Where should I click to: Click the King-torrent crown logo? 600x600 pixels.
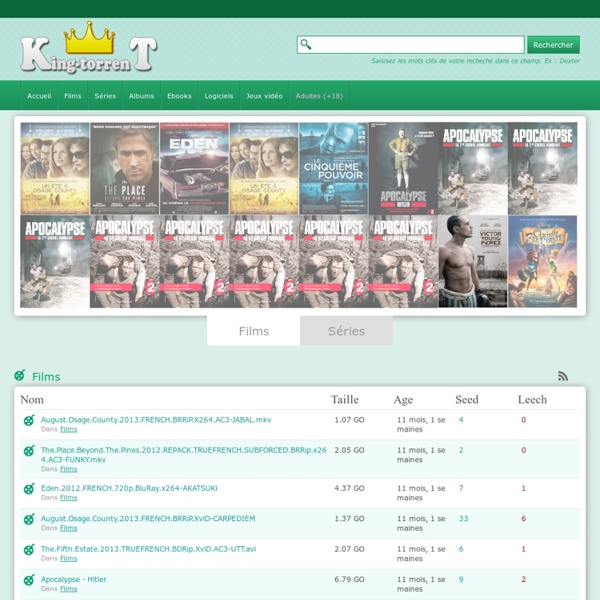[88, 47]
